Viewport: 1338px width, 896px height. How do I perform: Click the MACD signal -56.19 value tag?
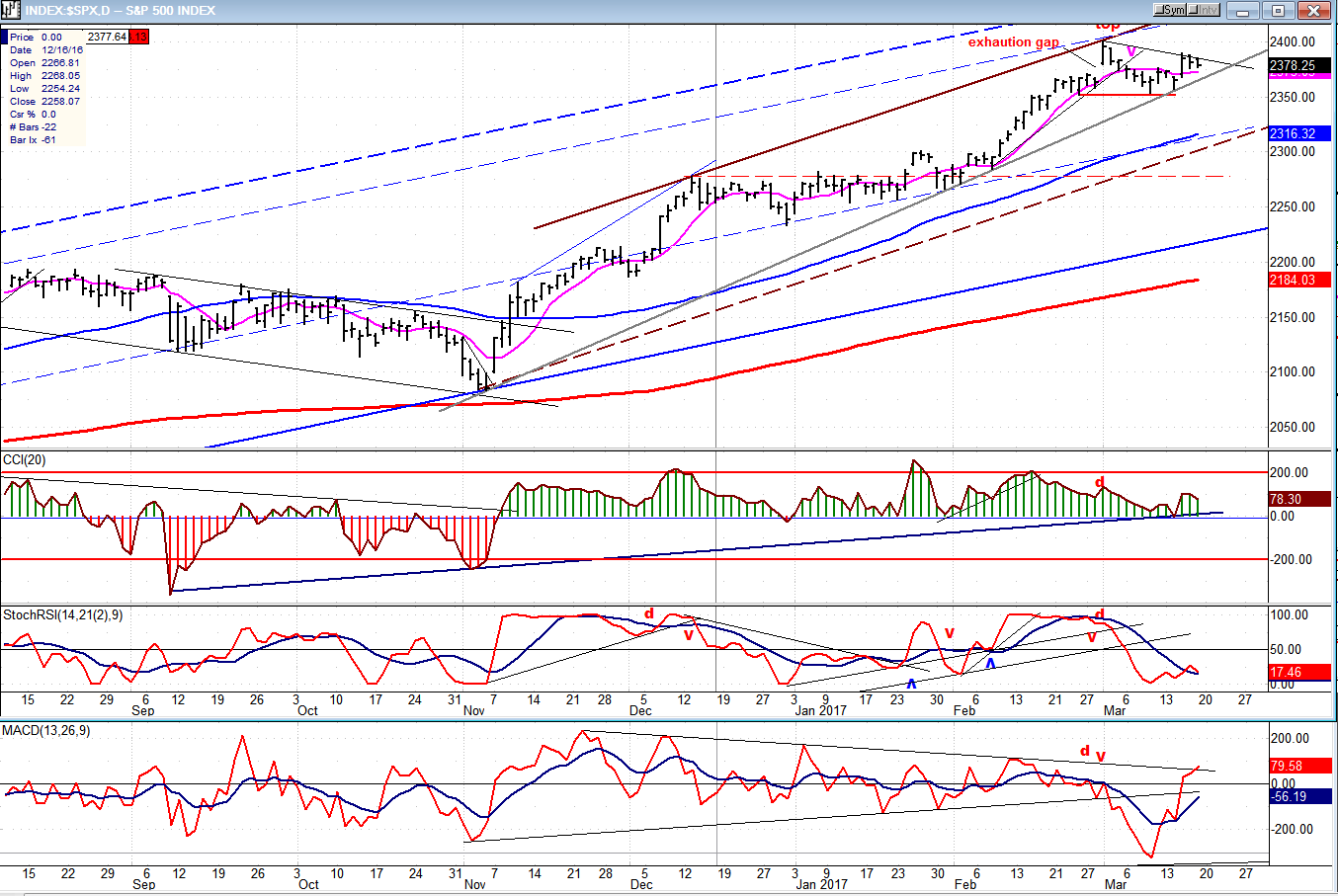point(1298,796)
